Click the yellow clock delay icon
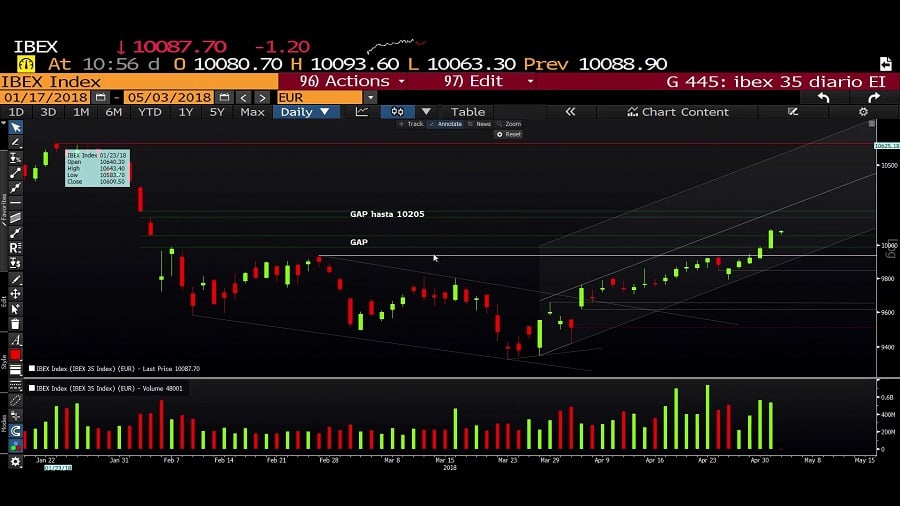900x506 pixels. pyautogui.click(x=26, y=64)
